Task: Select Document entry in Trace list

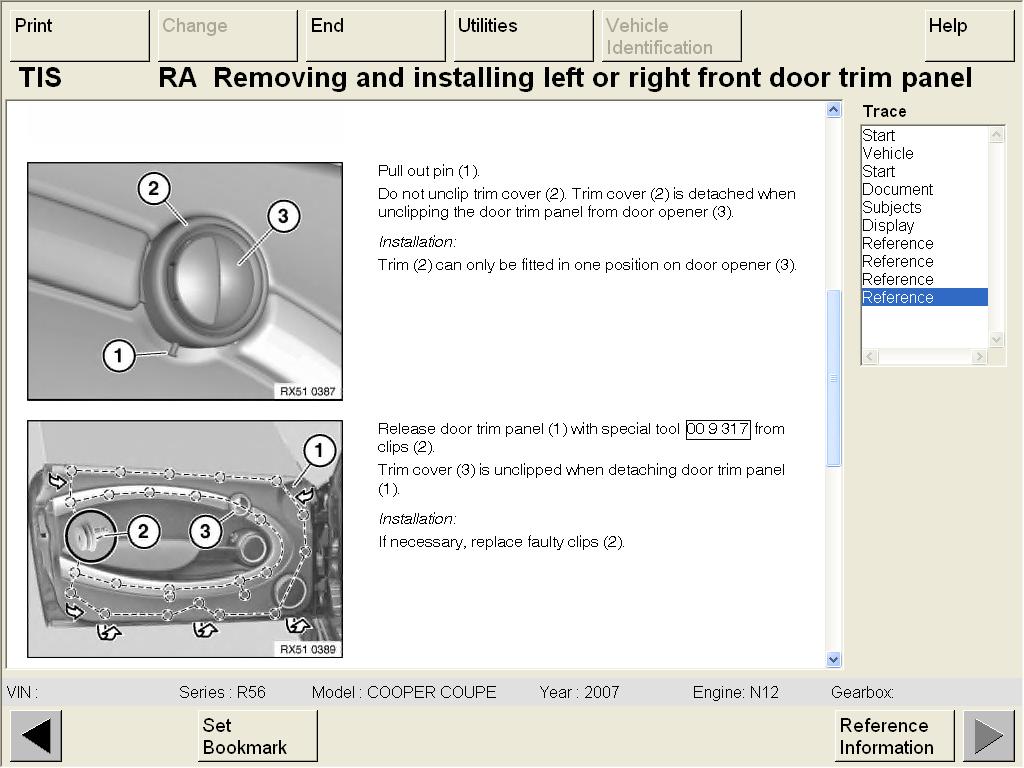Action: [897, 189]
